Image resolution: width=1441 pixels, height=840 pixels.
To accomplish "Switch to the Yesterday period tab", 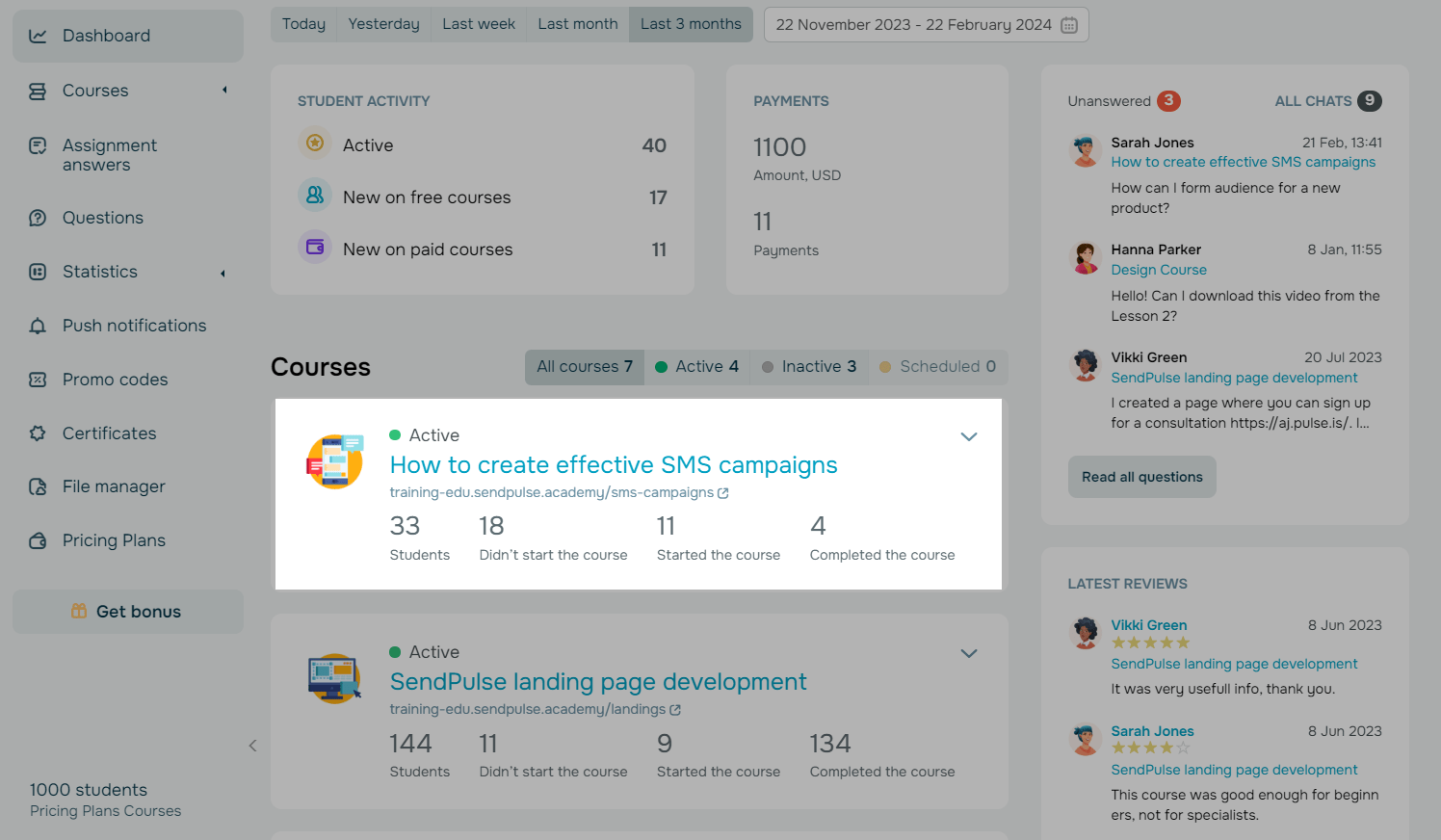I will (x=383, y=24).
